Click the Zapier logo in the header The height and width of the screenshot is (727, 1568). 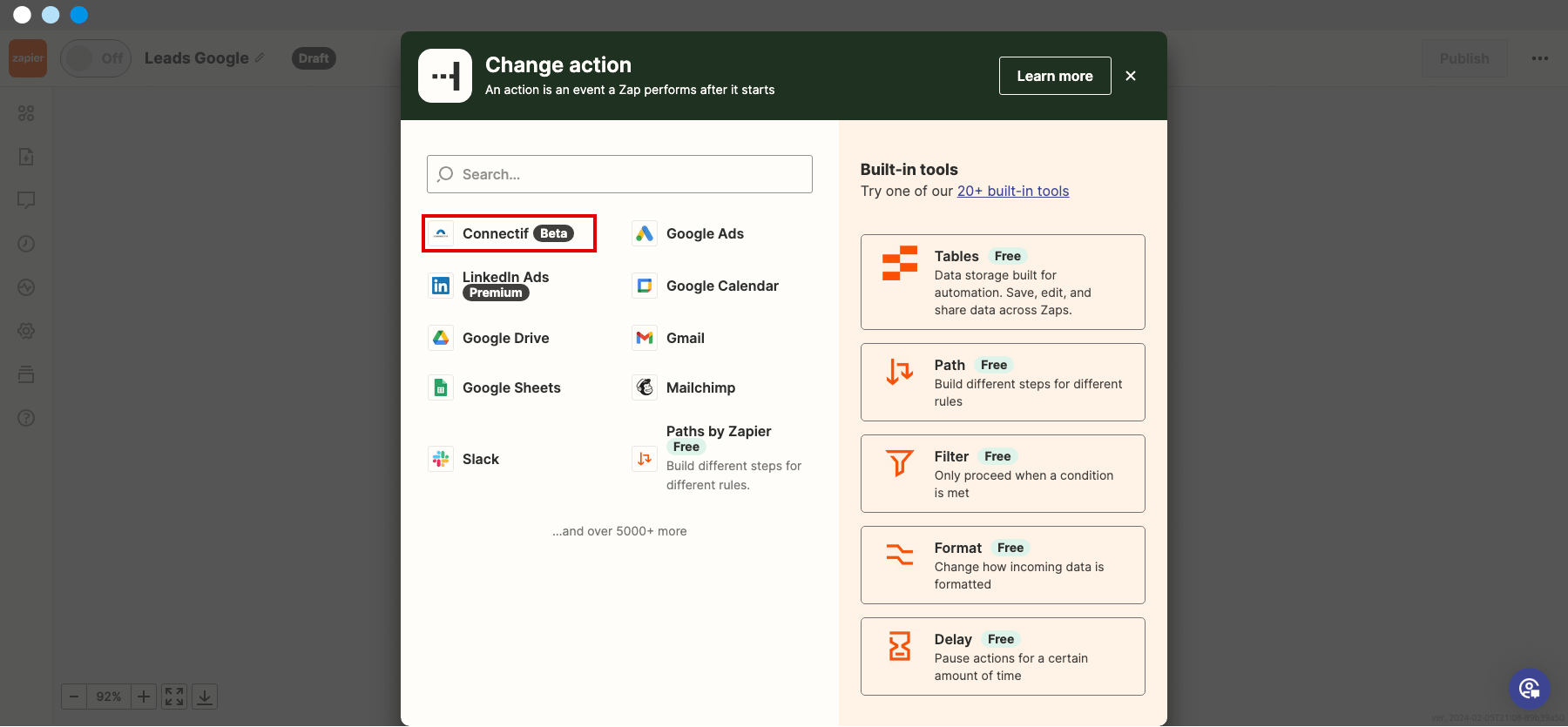coord(28,58)
